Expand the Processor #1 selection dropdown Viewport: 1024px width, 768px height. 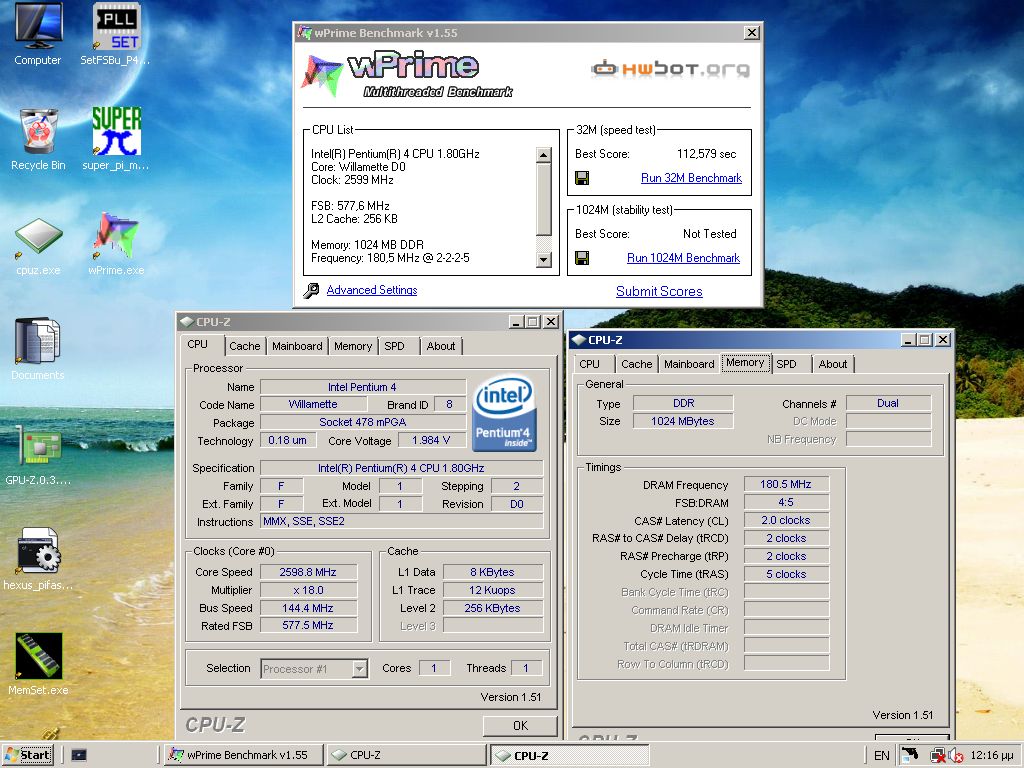point(359,669)
